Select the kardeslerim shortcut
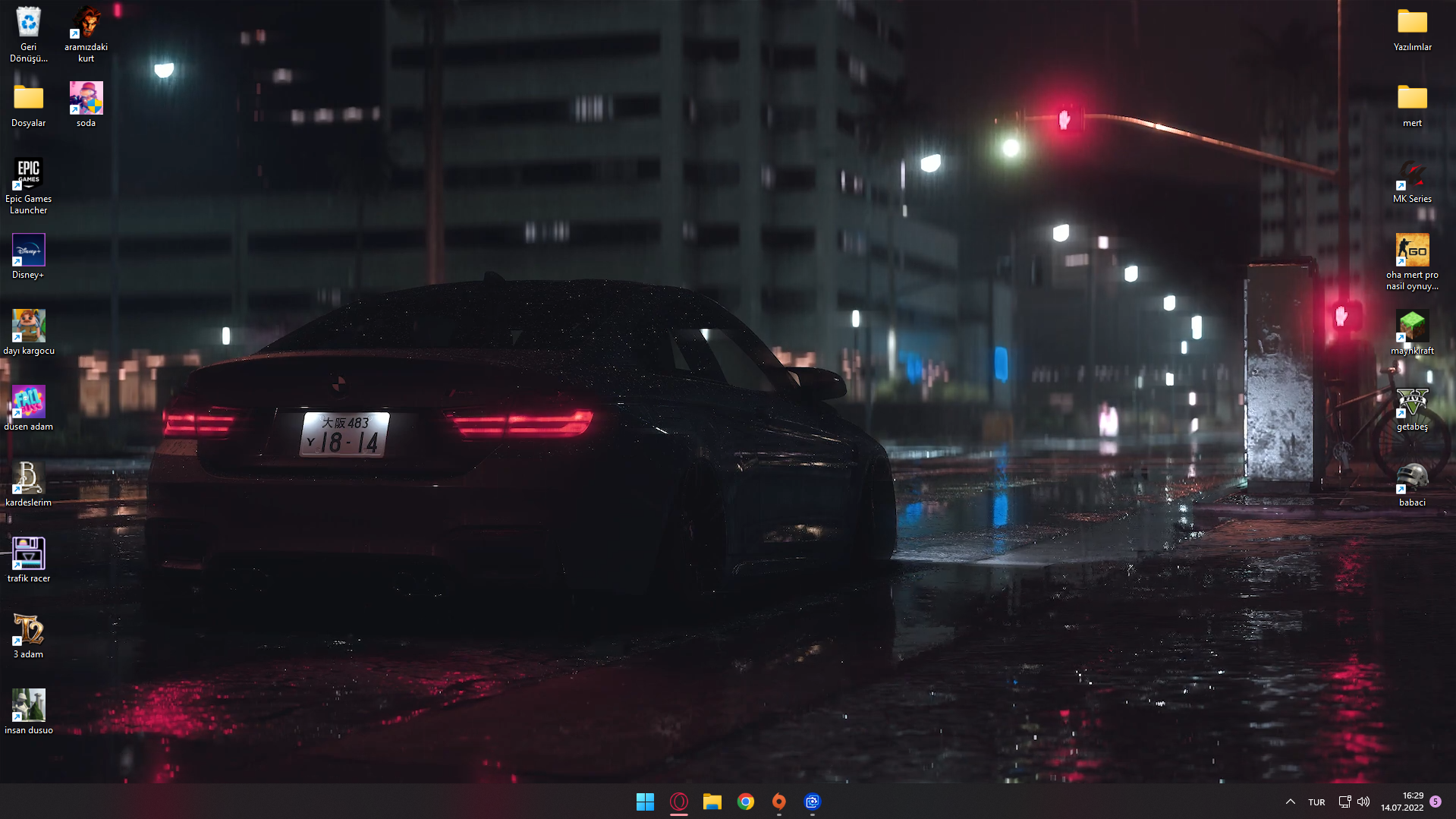The width and height of the screenshot is (1456, 819). click(28, 484)
